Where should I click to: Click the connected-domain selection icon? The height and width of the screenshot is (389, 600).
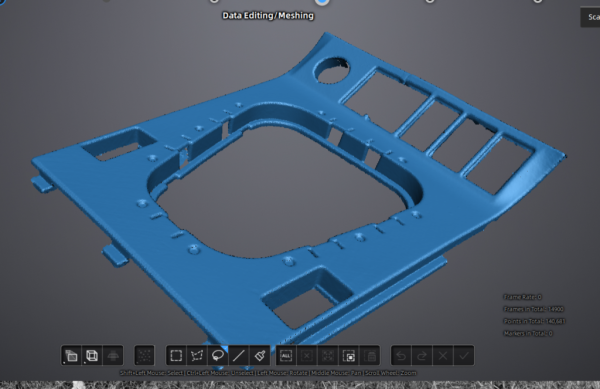[328, 356]
